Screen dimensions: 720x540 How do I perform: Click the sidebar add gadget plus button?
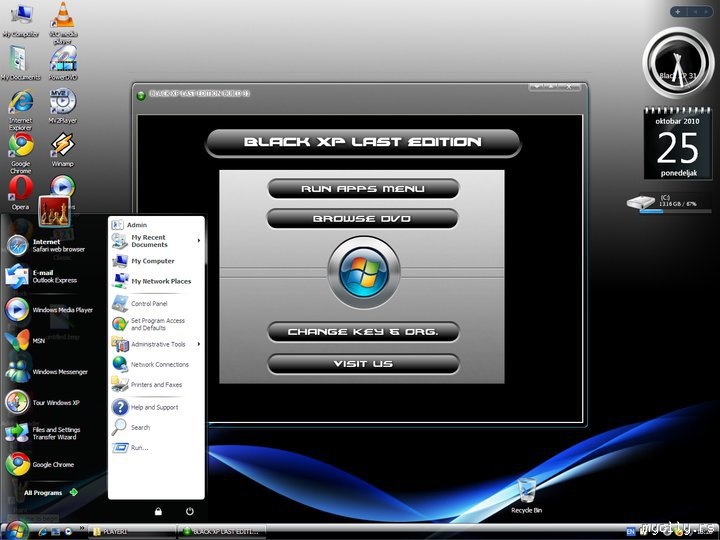[678, 12]
